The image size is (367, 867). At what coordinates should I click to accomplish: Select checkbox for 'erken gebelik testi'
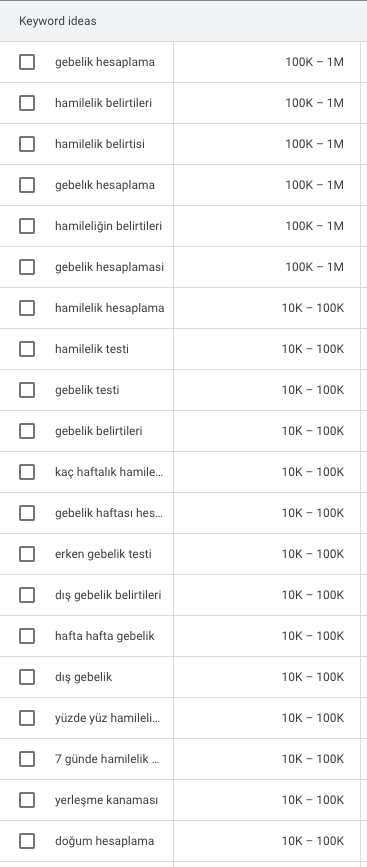27,554
